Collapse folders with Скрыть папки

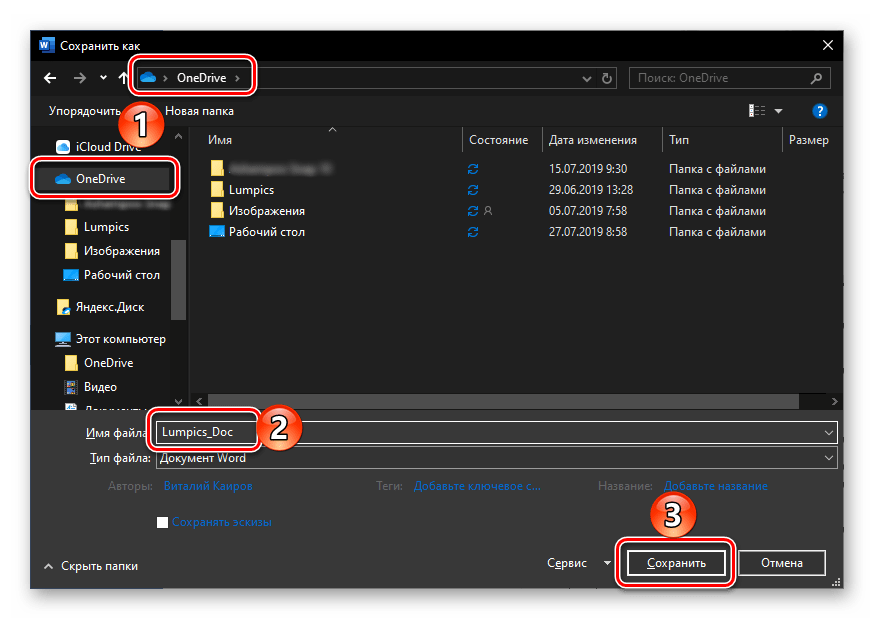click(91, 566)
